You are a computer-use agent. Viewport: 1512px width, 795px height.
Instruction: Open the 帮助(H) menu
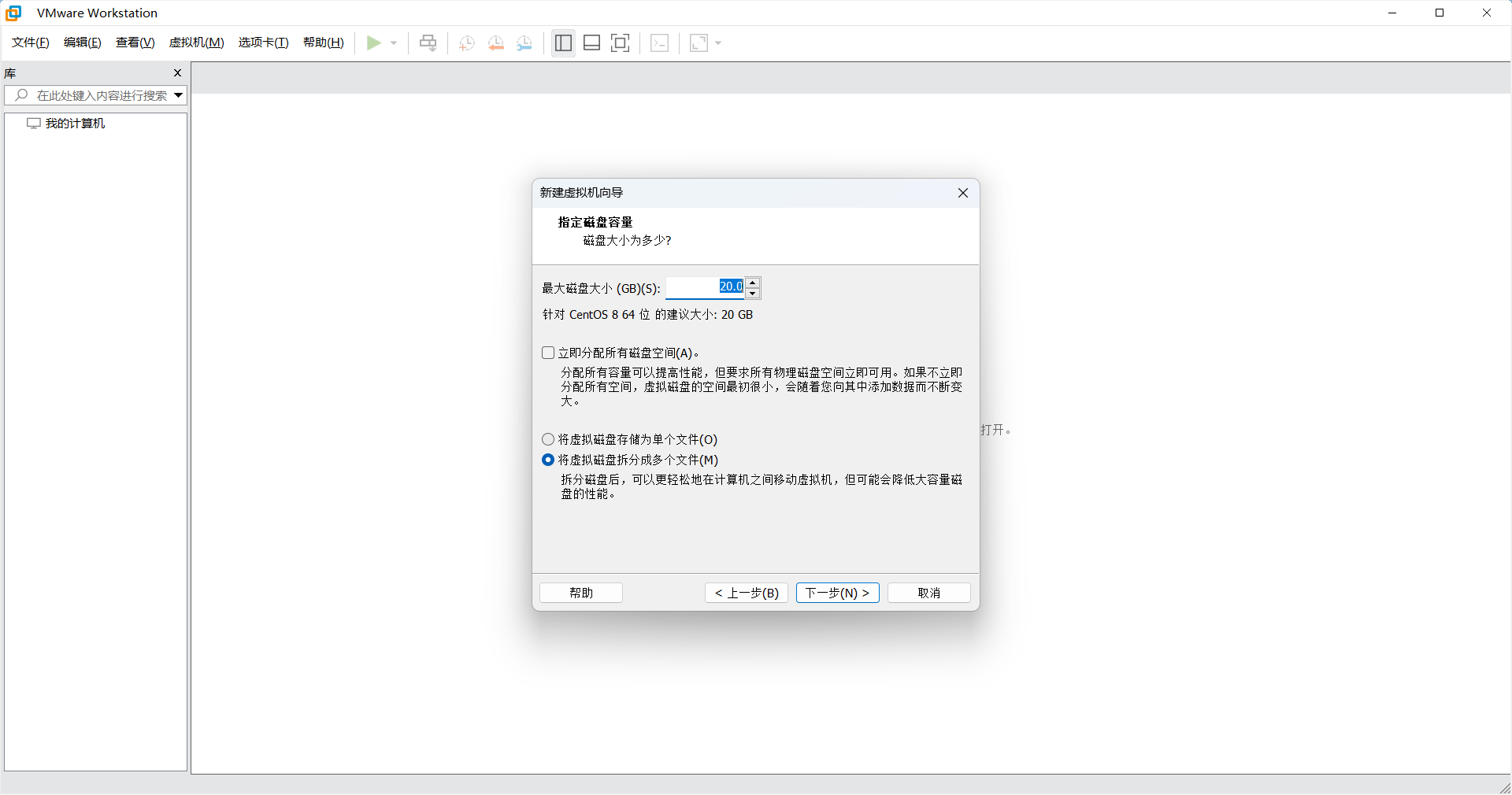click(x=324, y=43)
